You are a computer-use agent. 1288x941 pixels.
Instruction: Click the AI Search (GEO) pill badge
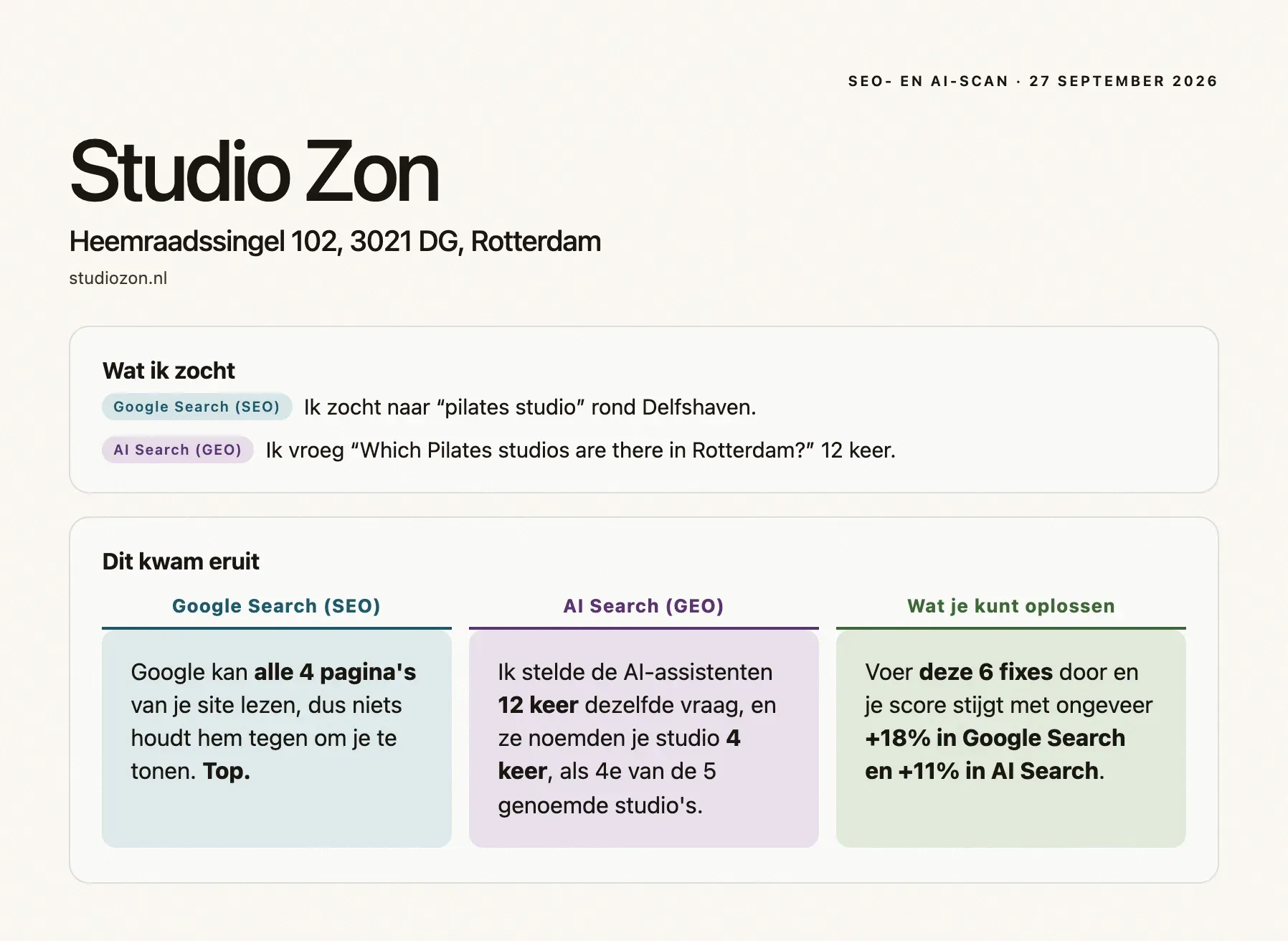point(177,450)
